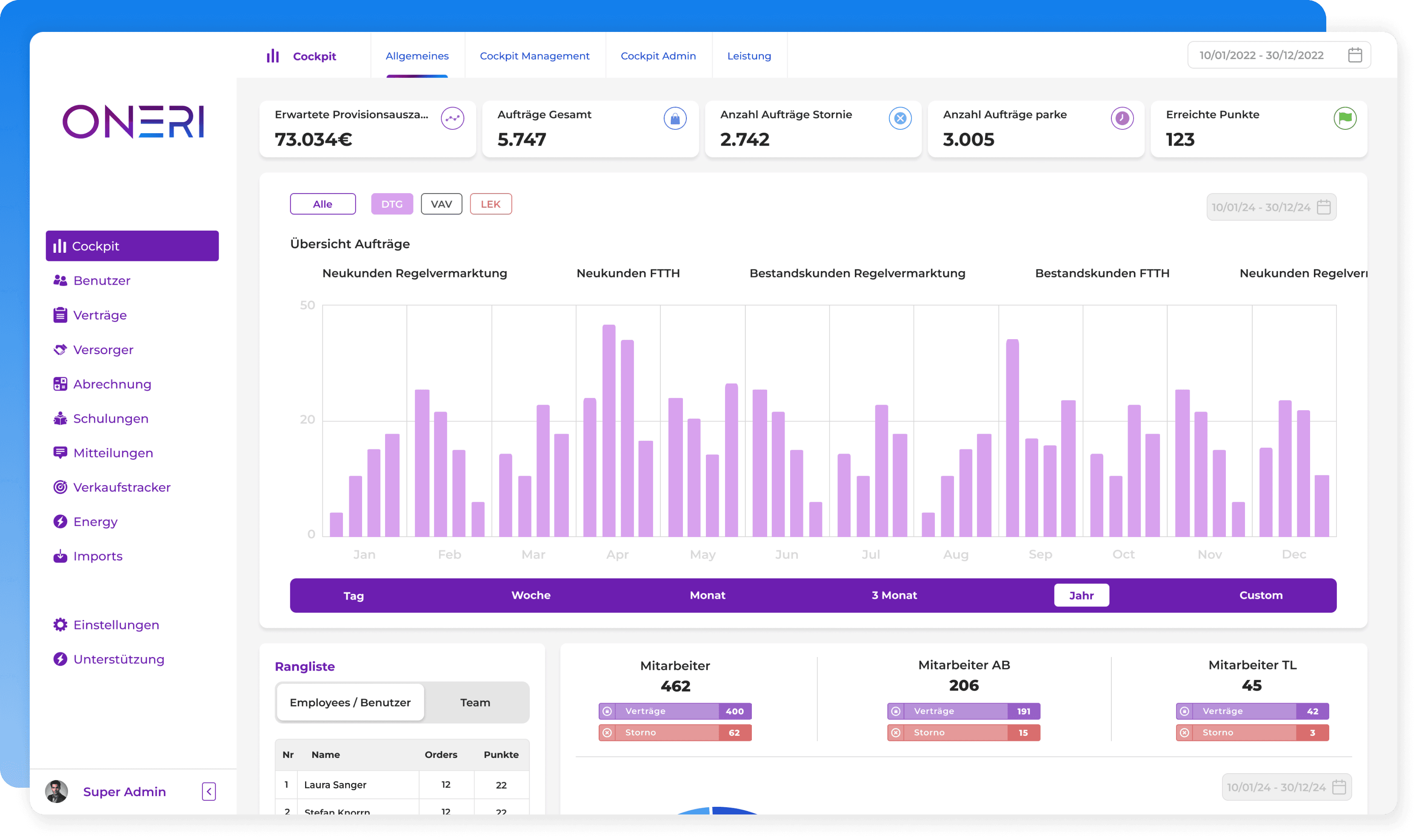Open Verkaufstracker target icon in sidebar
This screenshot has width=1422, height=840.
pos(60,487)
